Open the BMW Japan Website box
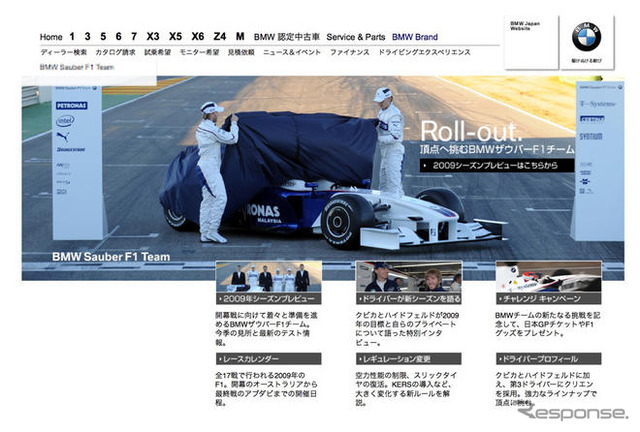This screenshot has height=432, width=640. [531, 42]
